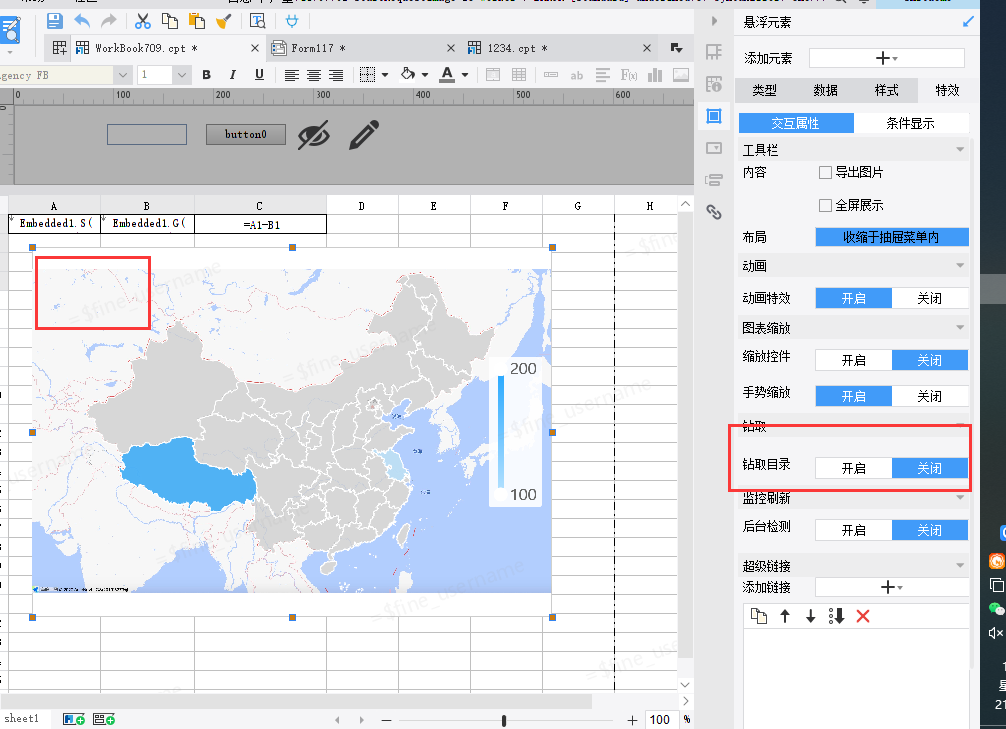
Task: Open the conditional attributes panel icon
Action: pos(713,180)
